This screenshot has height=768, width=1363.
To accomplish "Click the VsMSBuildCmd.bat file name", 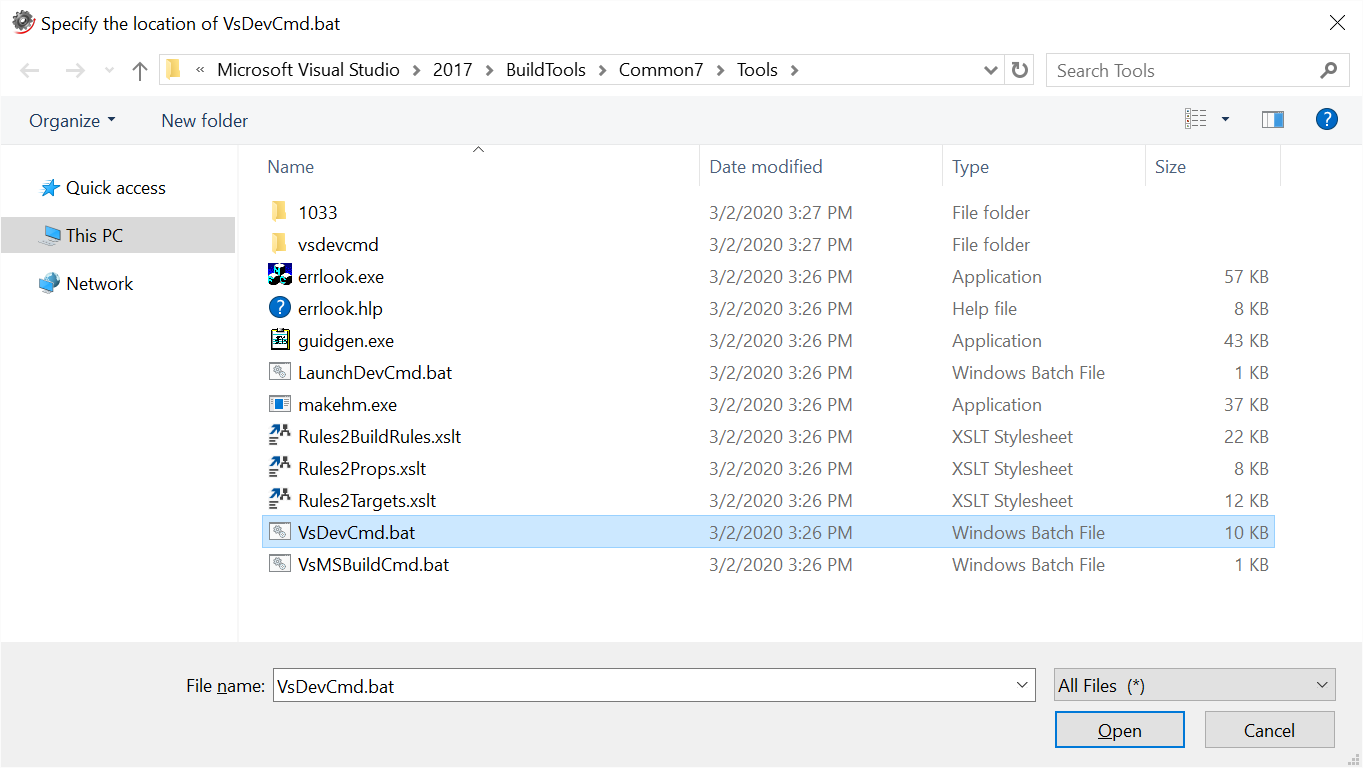I will point(374,564).
